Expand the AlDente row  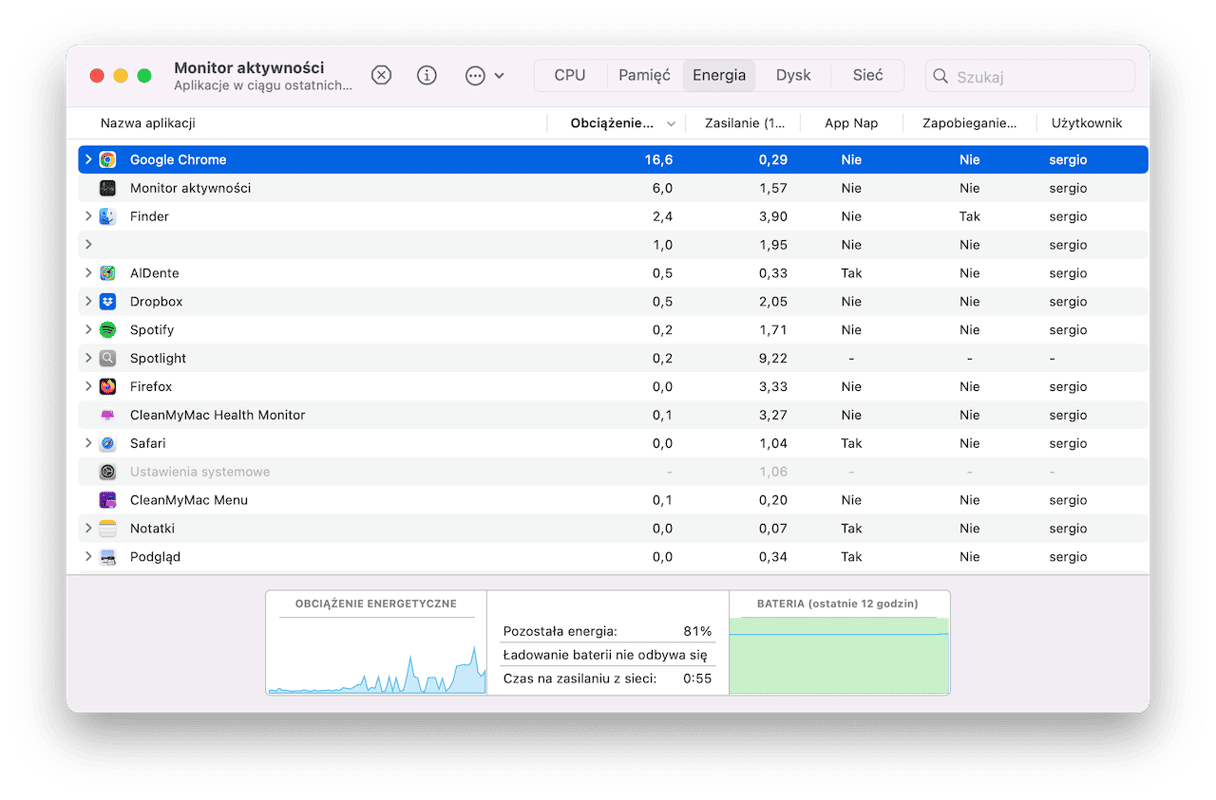88,273
